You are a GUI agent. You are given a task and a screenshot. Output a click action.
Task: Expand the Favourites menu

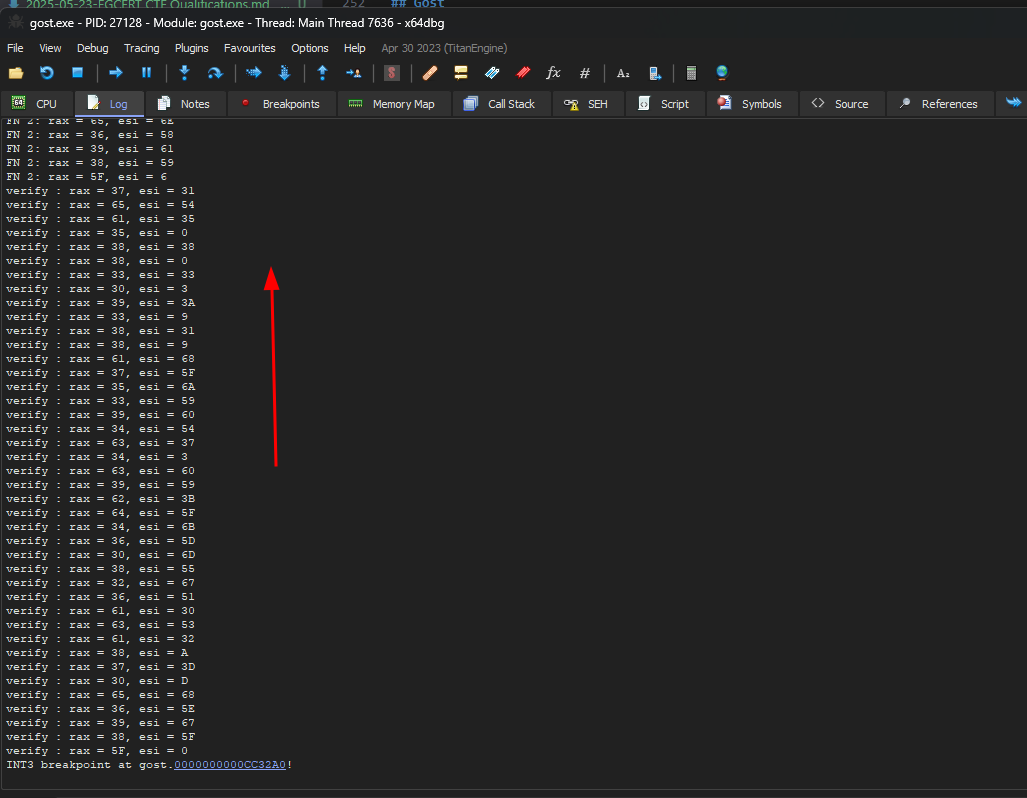(250, 48)
